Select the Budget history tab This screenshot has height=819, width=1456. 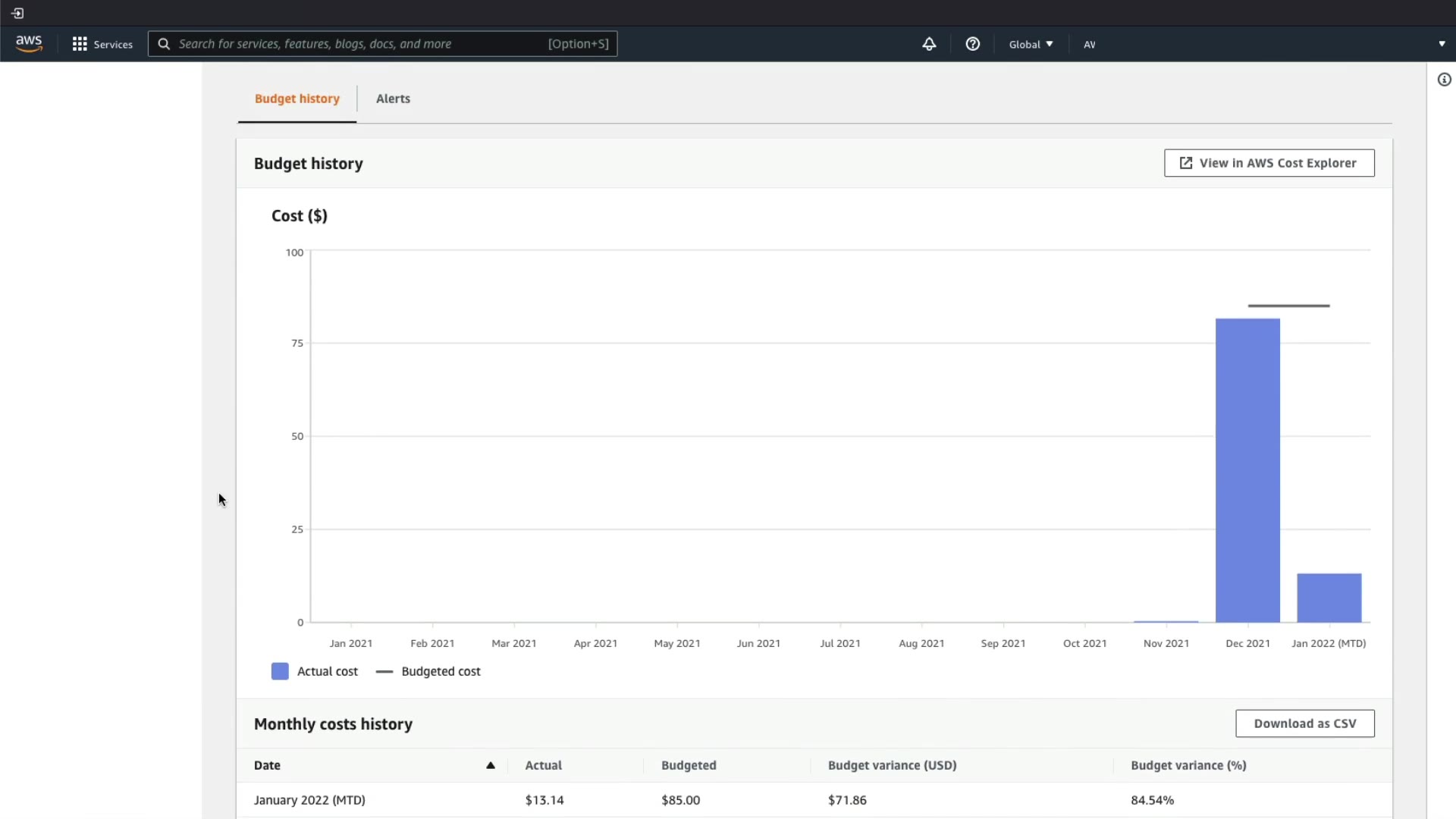(x=297, y=99)
